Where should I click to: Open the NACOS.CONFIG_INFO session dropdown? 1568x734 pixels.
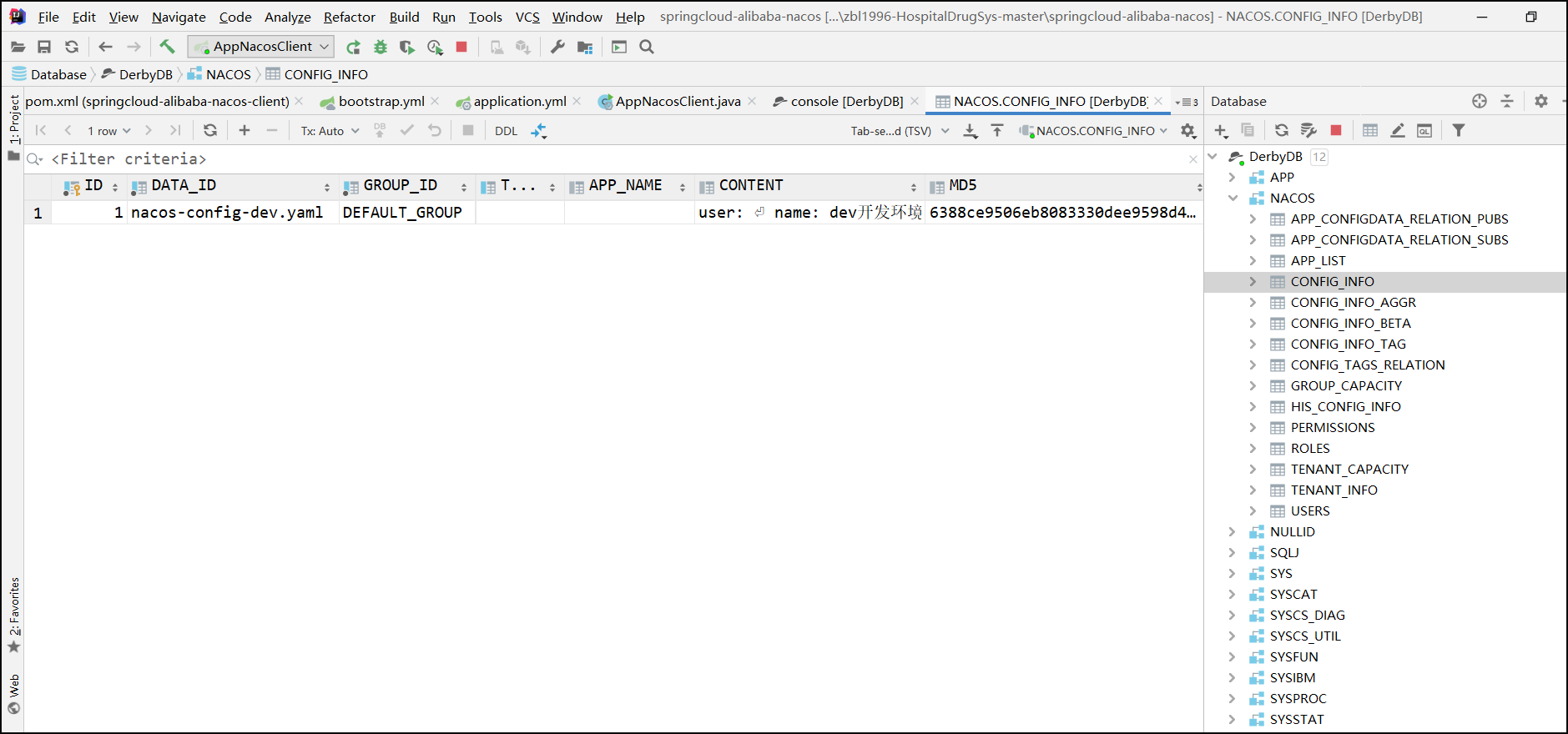[1093, 131]
